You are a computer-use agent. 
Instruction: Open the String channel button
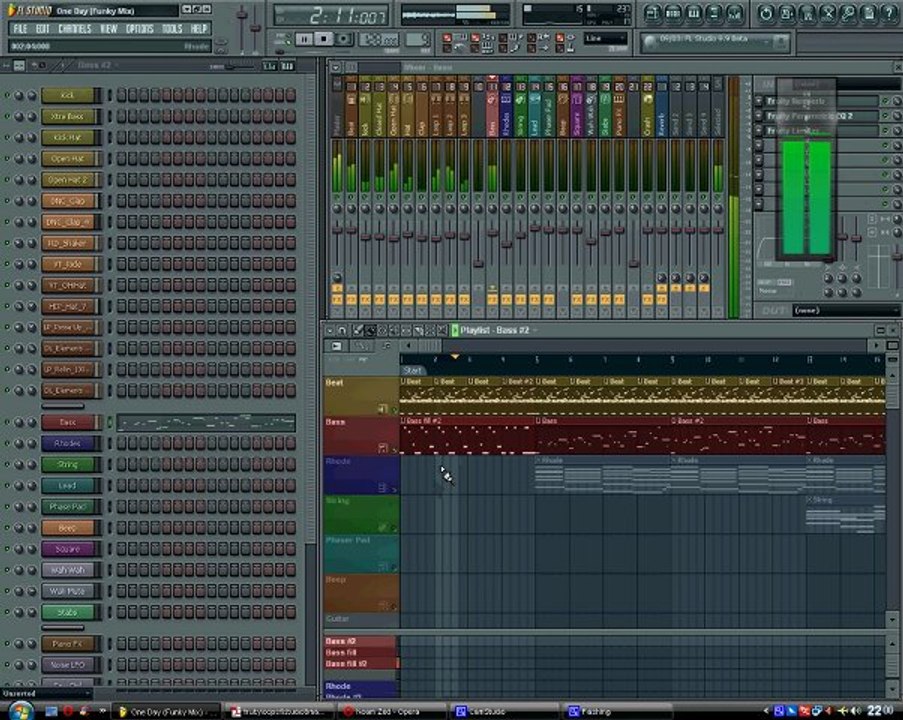coord(68,464)
